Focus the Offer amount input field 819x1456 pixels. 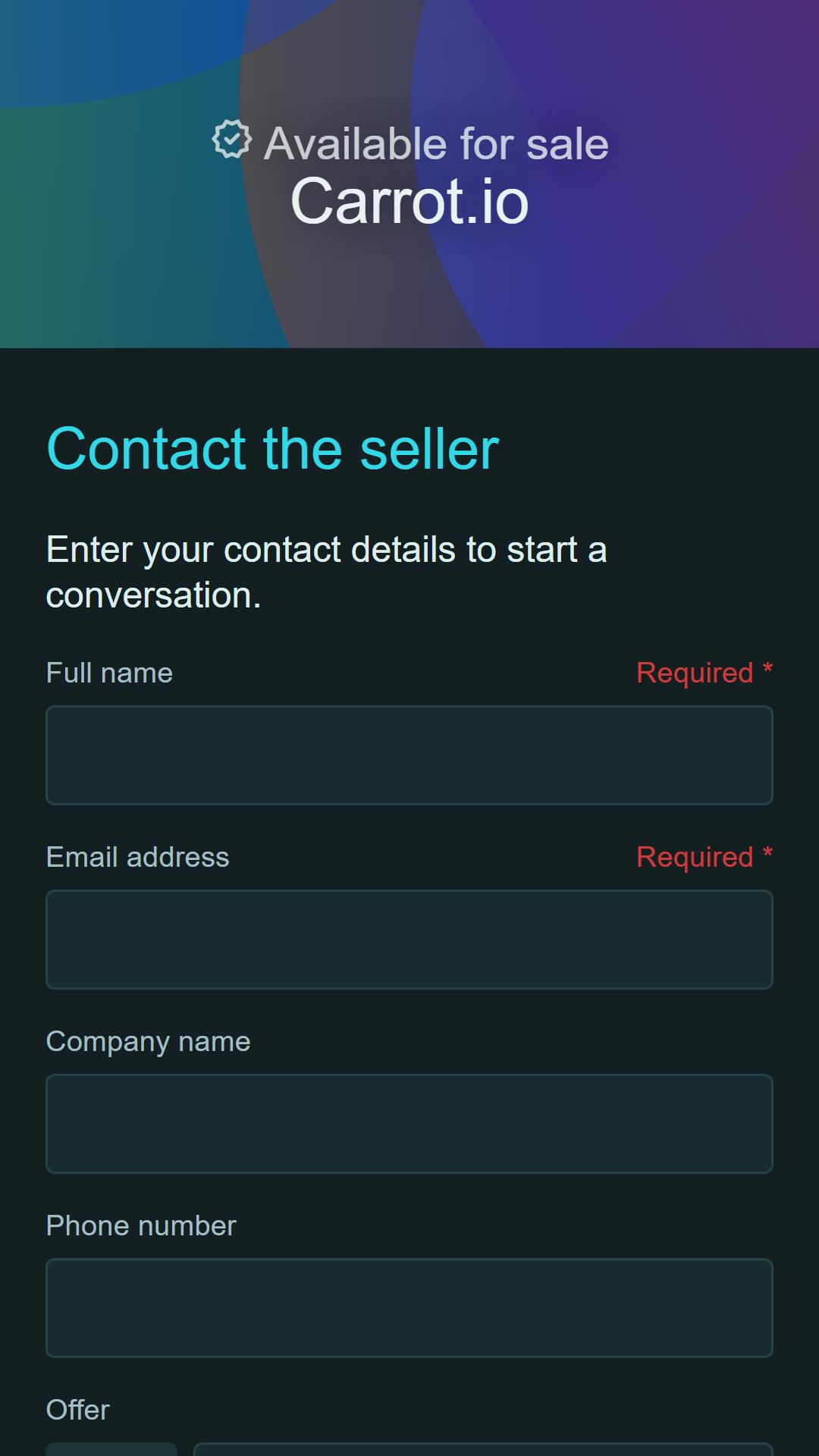(483, 1449)
